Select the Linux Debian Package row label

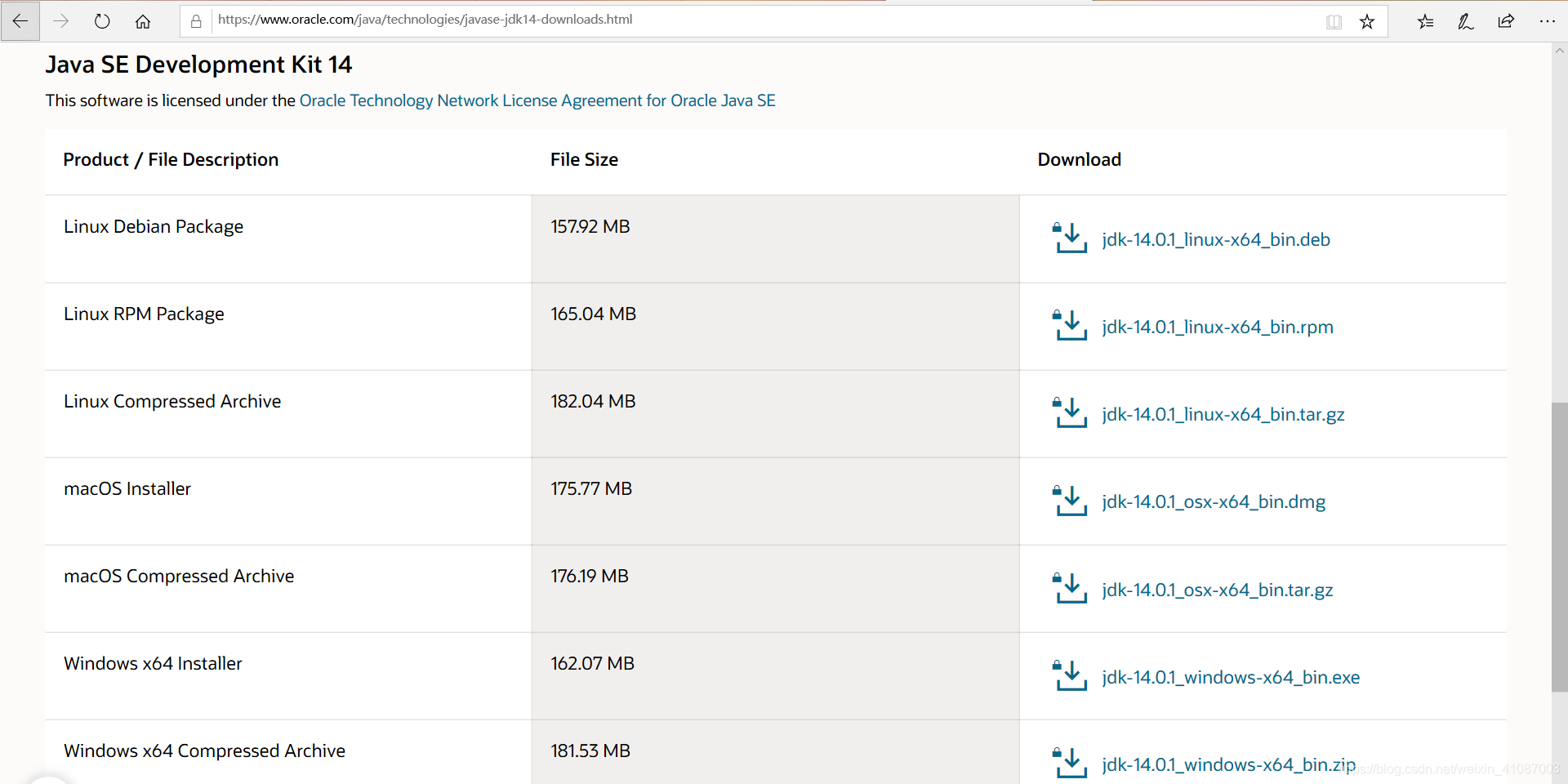(x=154, y=226)
